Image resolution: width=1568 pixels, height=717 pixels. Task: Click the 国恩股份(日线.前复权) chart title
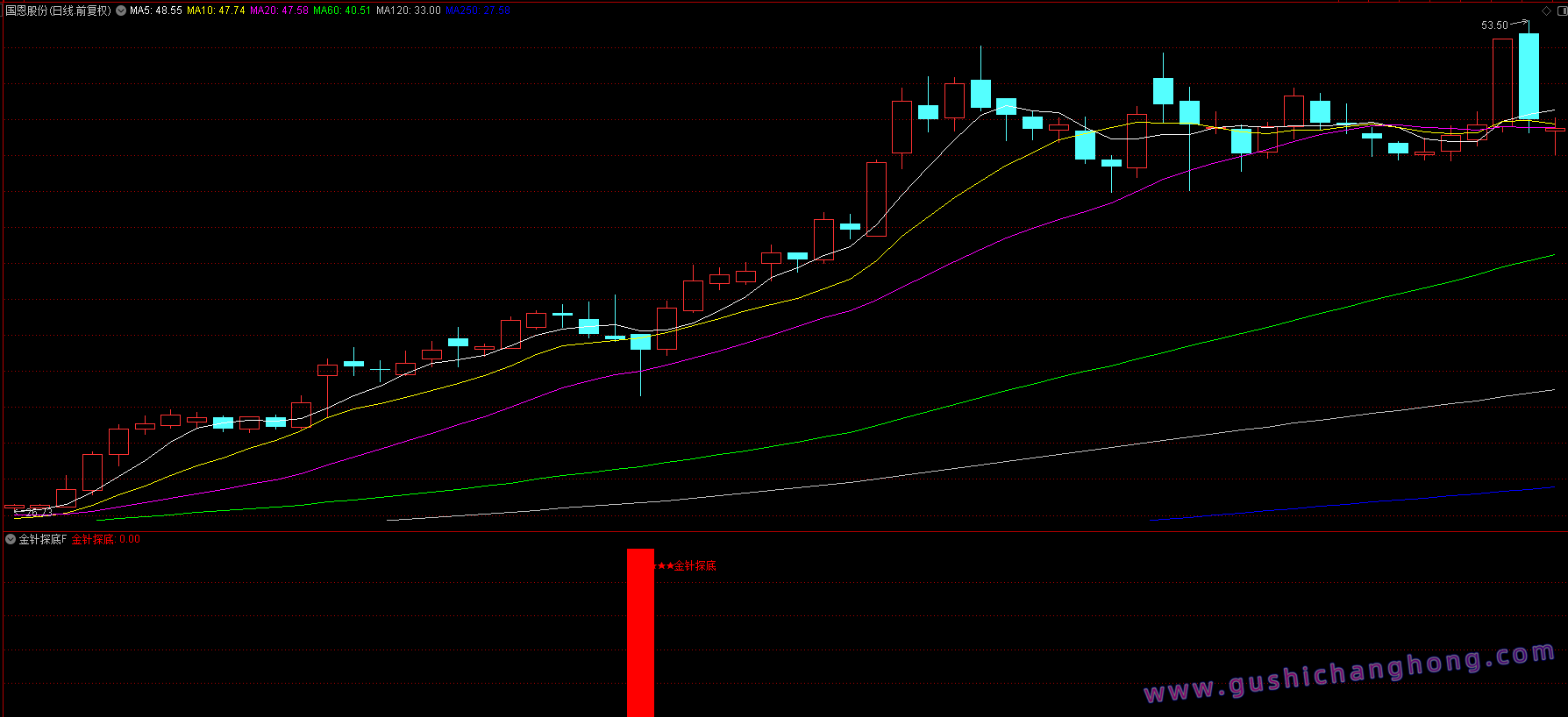(58, 11)
